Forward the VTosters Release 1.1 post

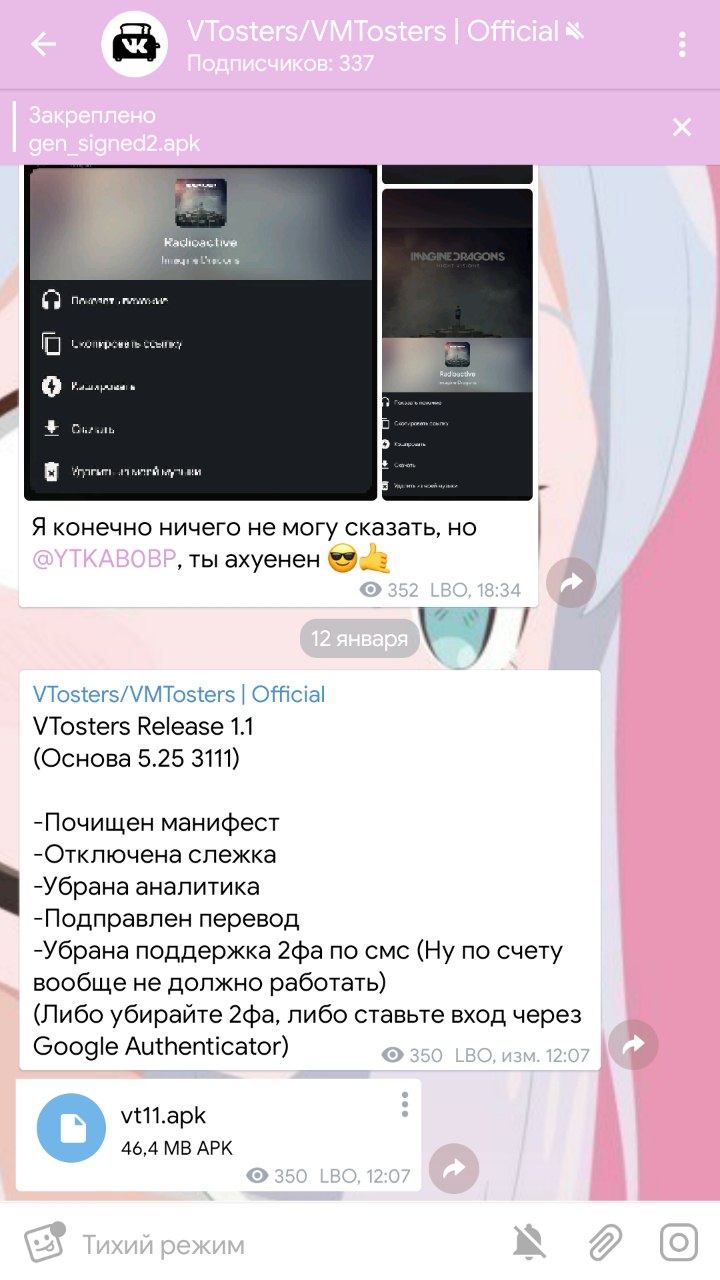[x=633, y=1045]
